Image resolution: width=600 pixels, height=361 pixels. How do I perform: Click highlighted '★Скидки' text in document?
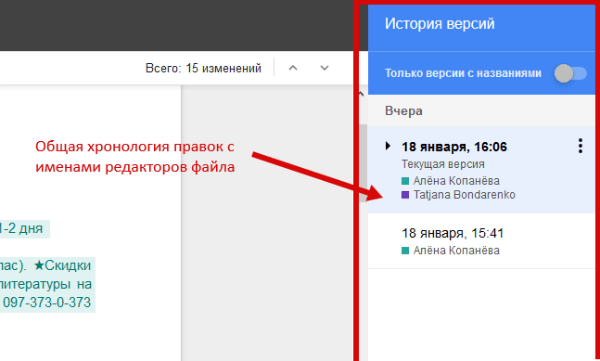click(x=62, y=265)
